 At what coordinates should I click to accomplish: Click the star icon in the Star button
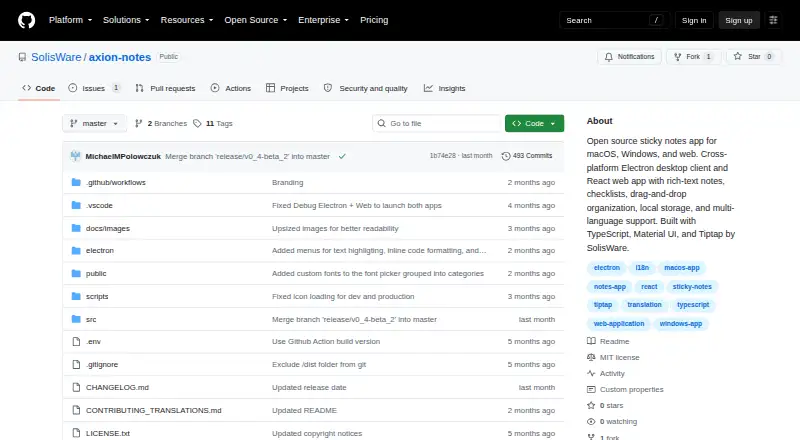[x=738, y=57]
